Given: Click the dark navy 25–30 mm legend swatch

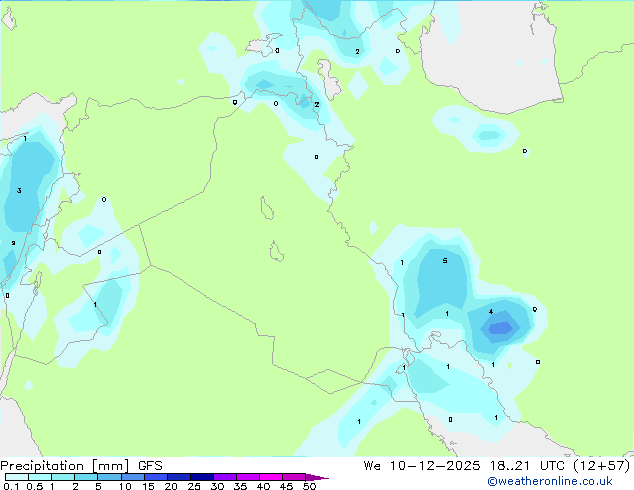Looking at the screenshot, I should pos(202,477).
